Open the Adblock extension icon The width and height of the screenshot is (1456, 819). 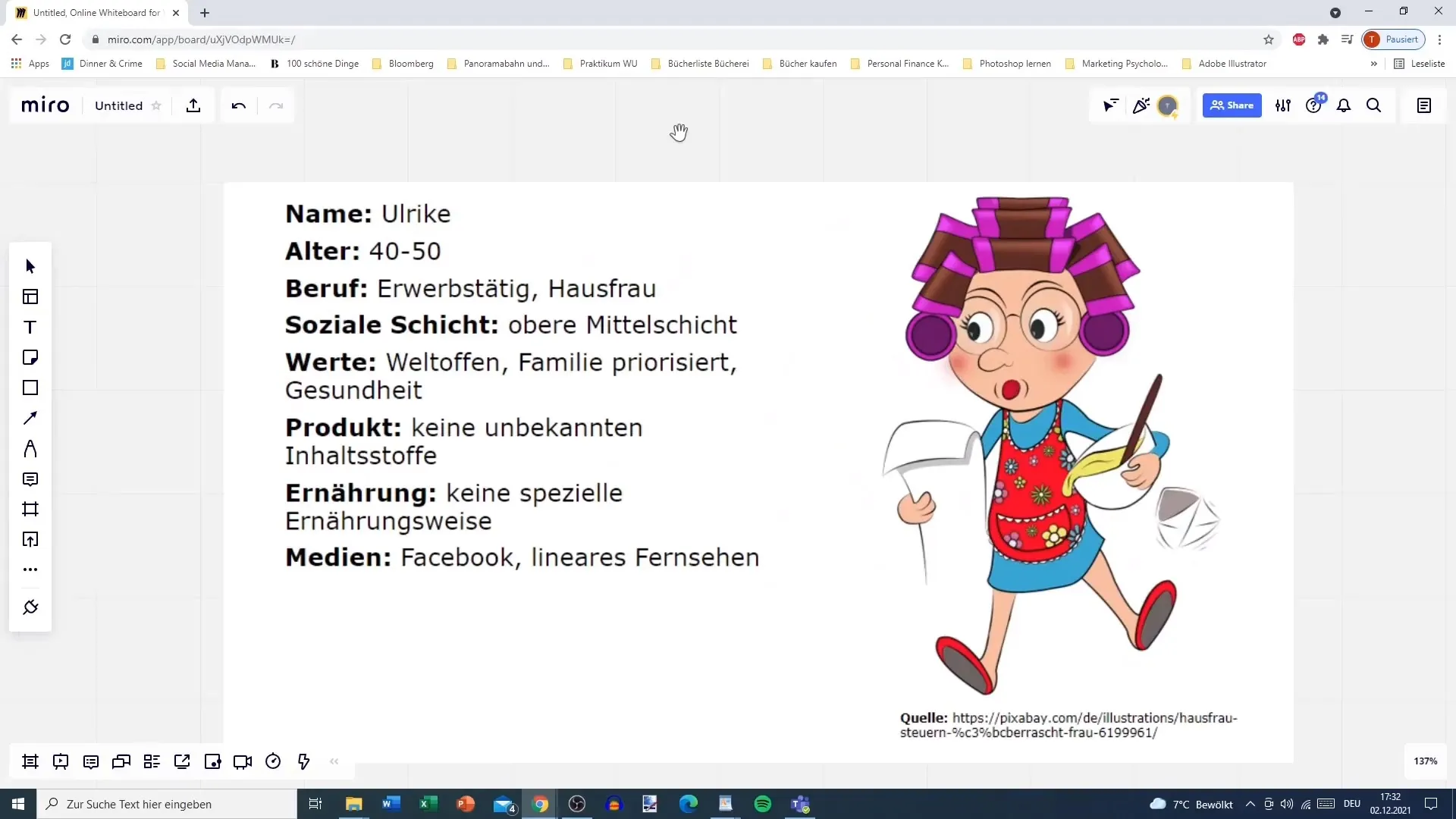[x=1299, y=39]
